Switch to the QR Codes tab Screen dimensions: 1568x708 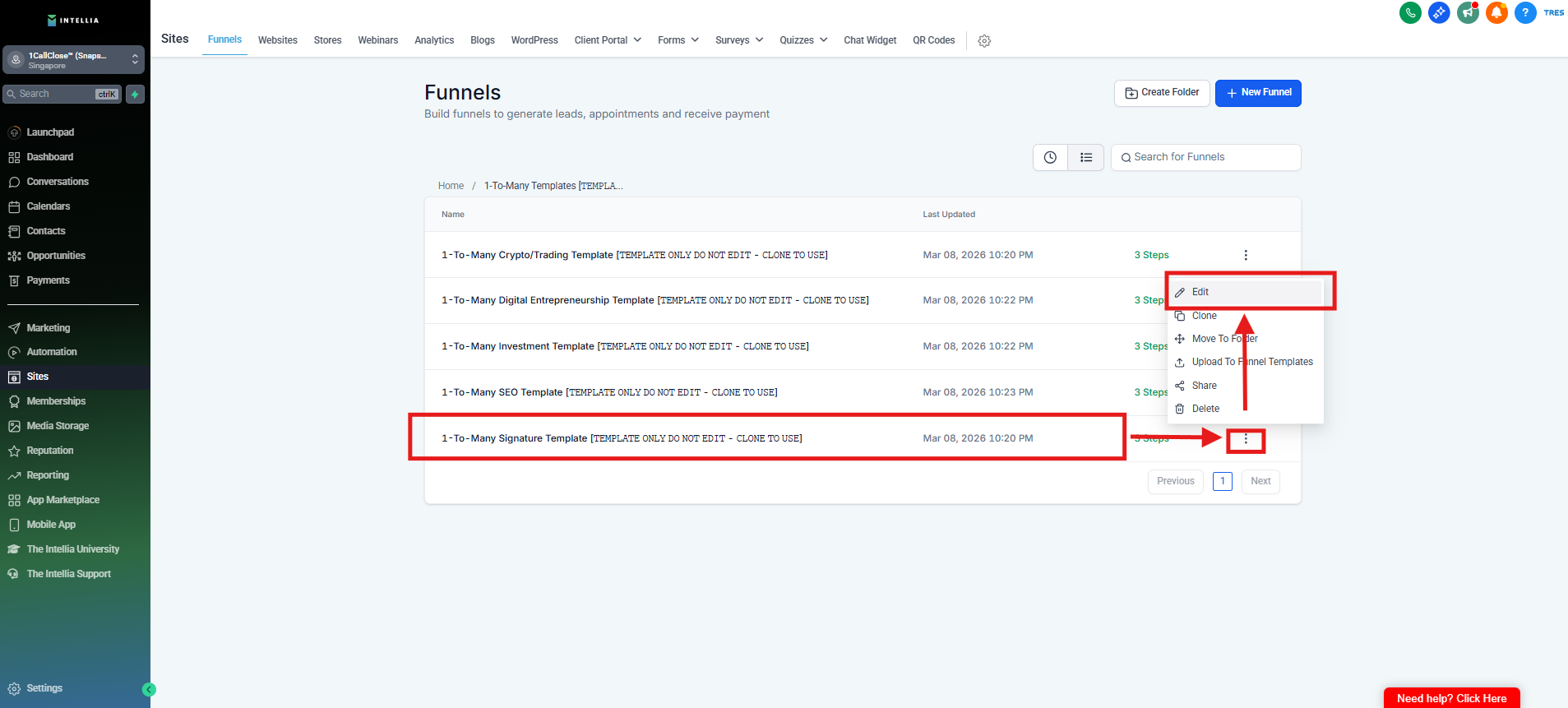pos(934,40)
